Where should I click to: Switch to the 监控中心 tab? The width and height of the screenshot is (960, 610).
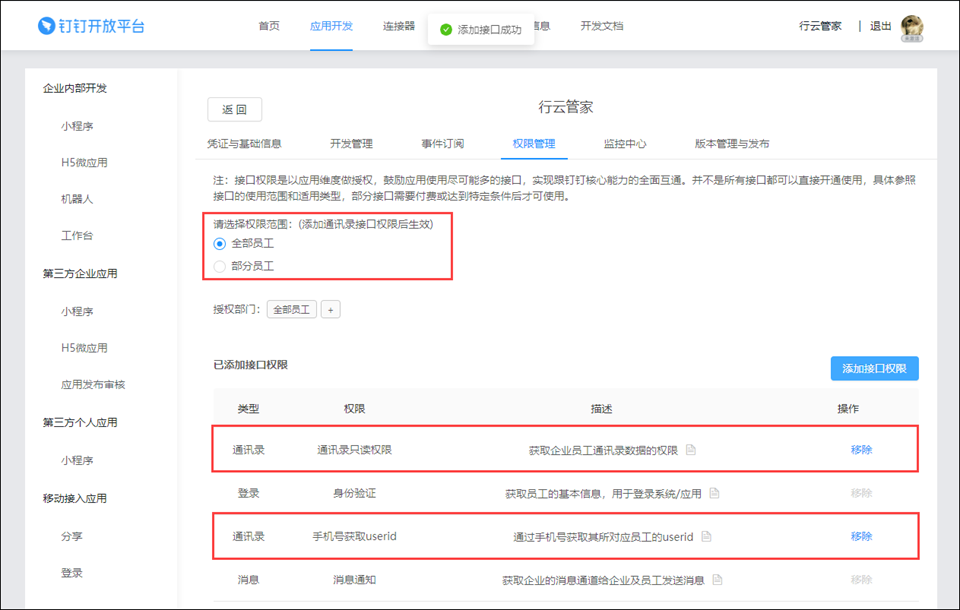click(x=625, y=144)
